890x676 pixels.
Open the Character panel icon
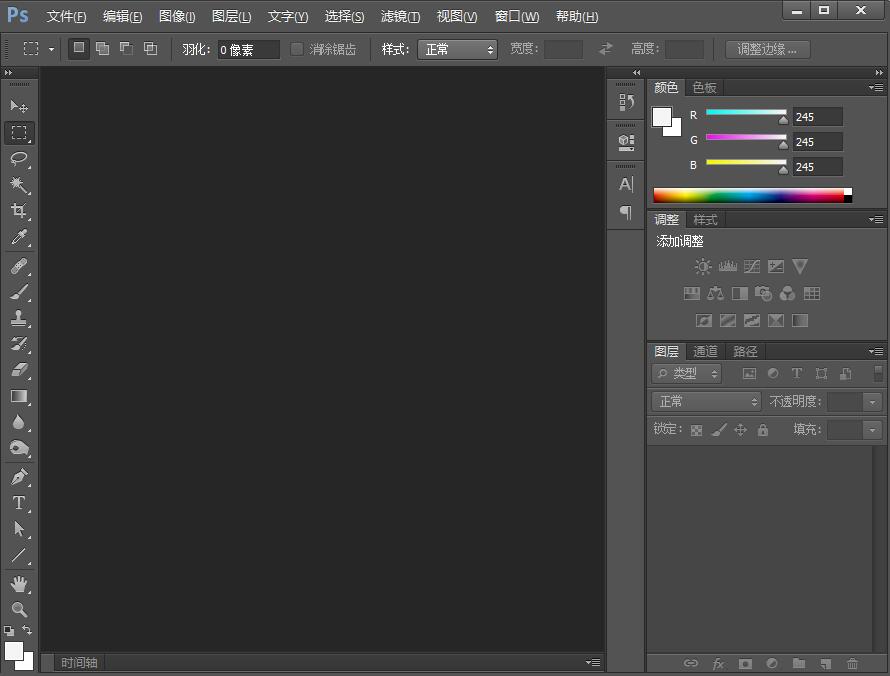[x=626, y=184]
